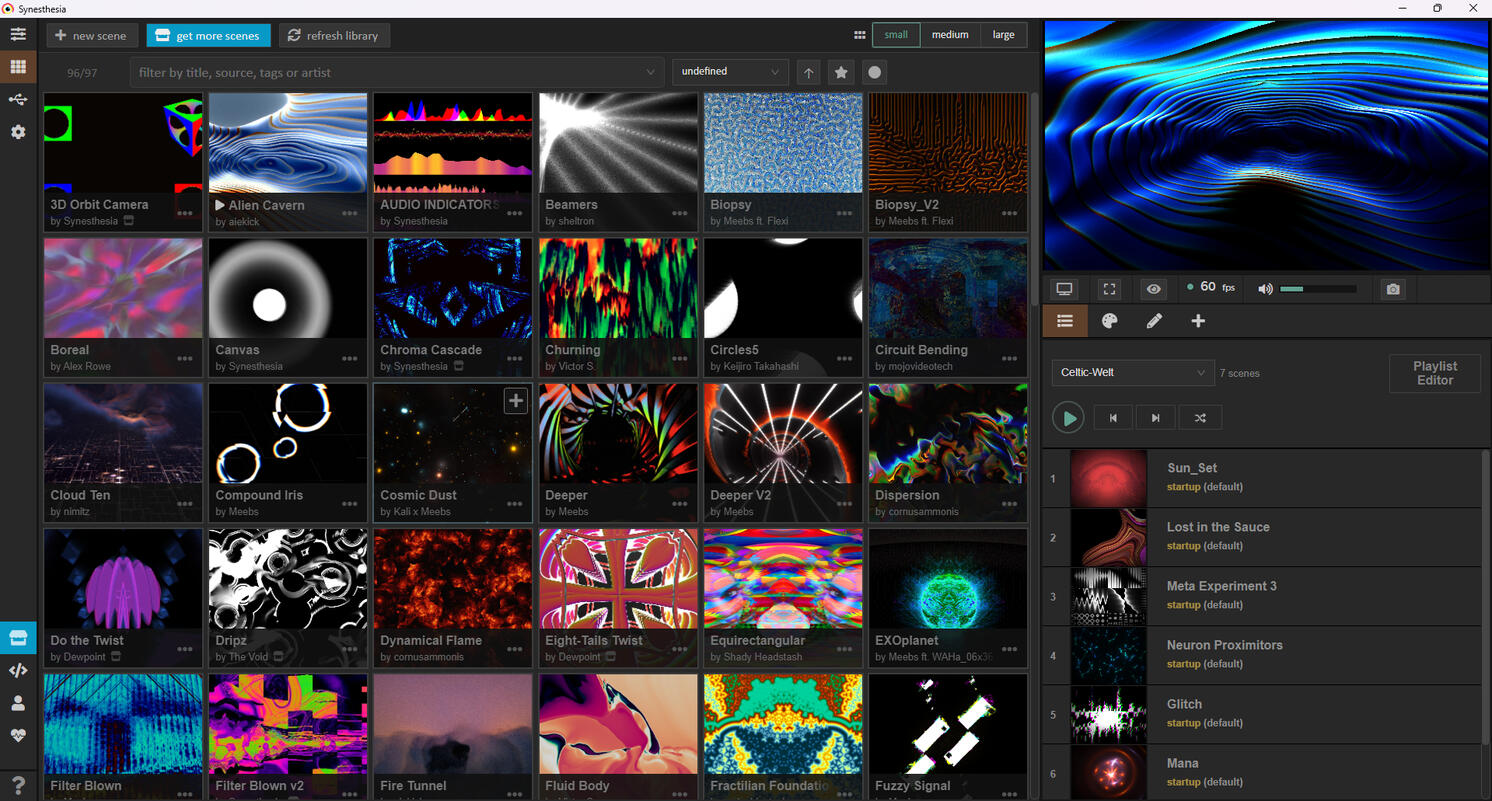Take a screenshot with the camera icon

(x=1393, y=289)
